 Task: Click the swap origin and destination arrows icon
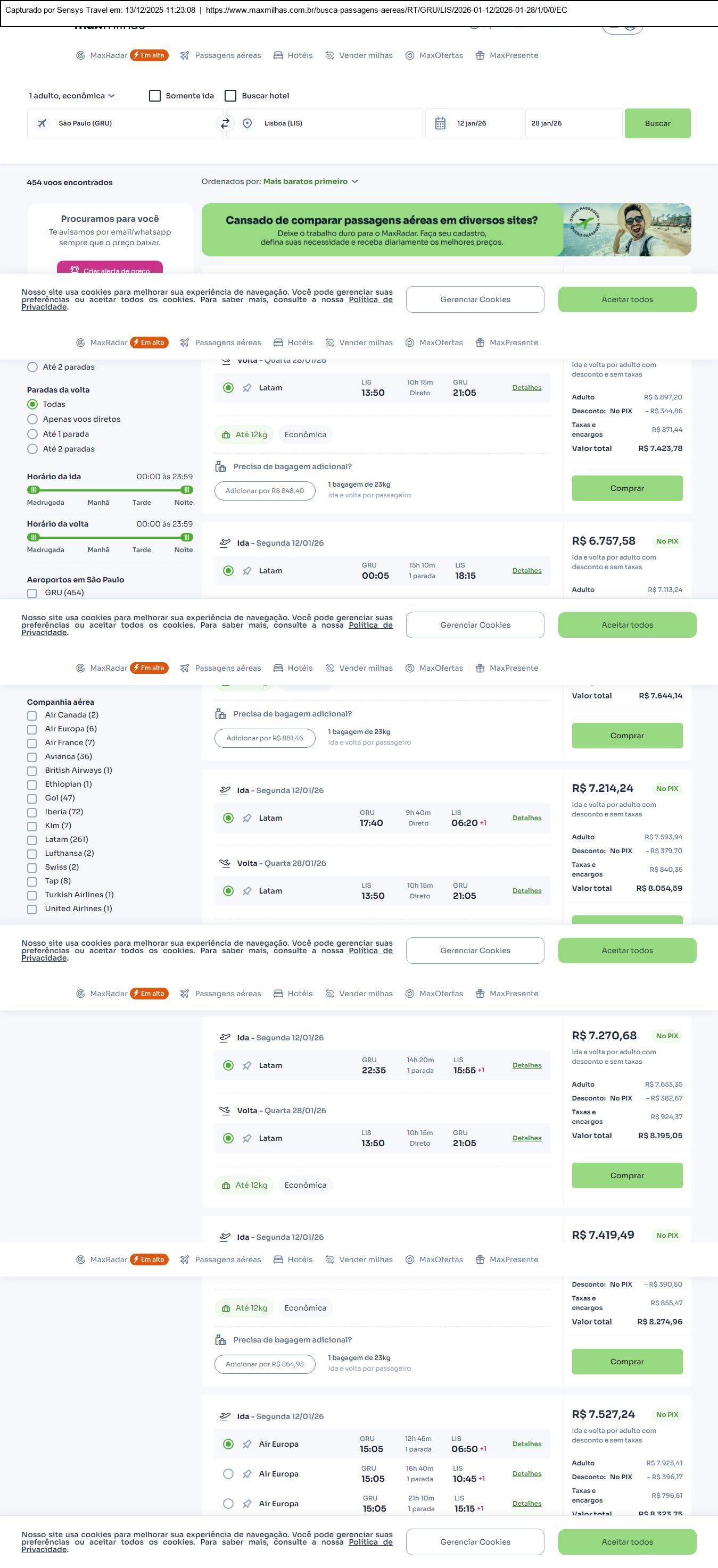[225, 123]
